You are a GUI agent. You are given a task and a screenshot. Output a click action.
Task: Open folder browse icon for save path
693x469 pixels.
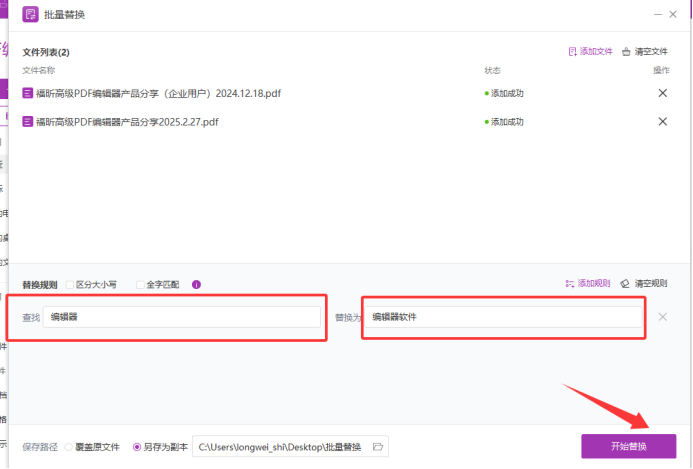click(x=378, y=447)
